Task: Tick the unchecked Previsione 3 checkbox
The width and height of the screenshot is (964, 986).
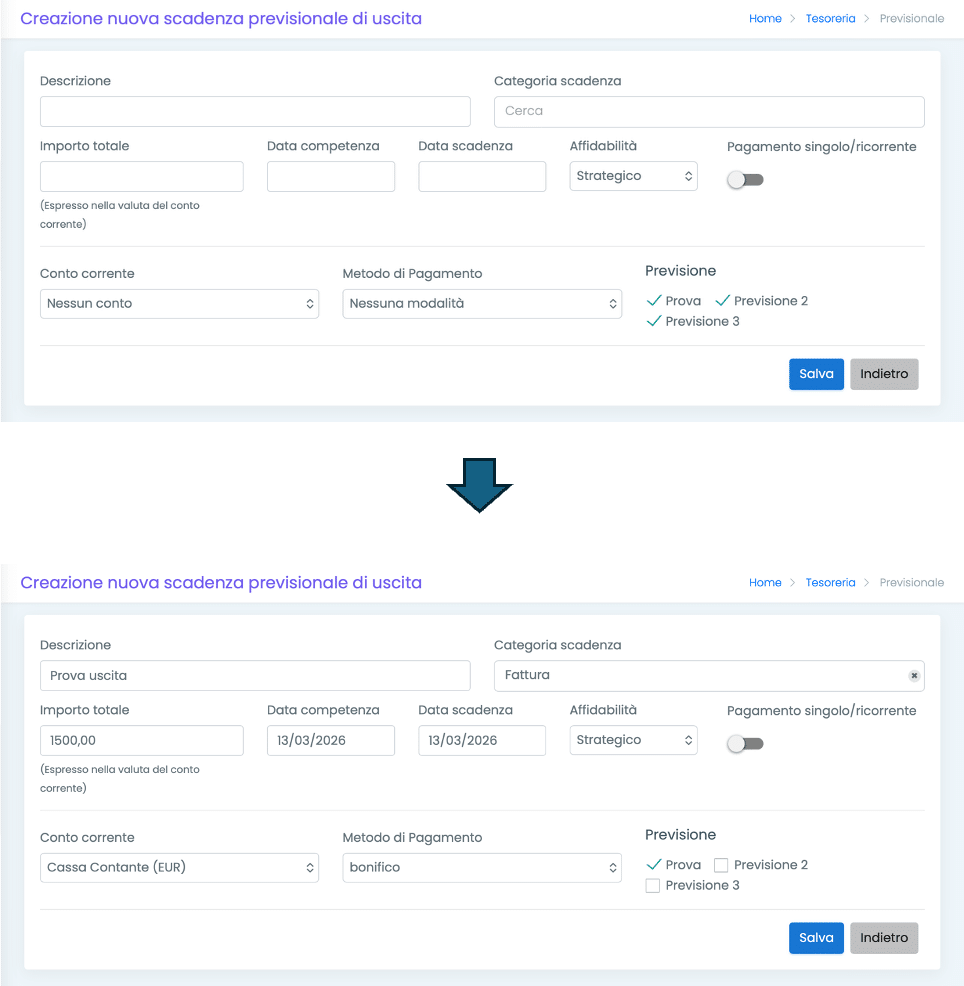Action: coord(653,886)
